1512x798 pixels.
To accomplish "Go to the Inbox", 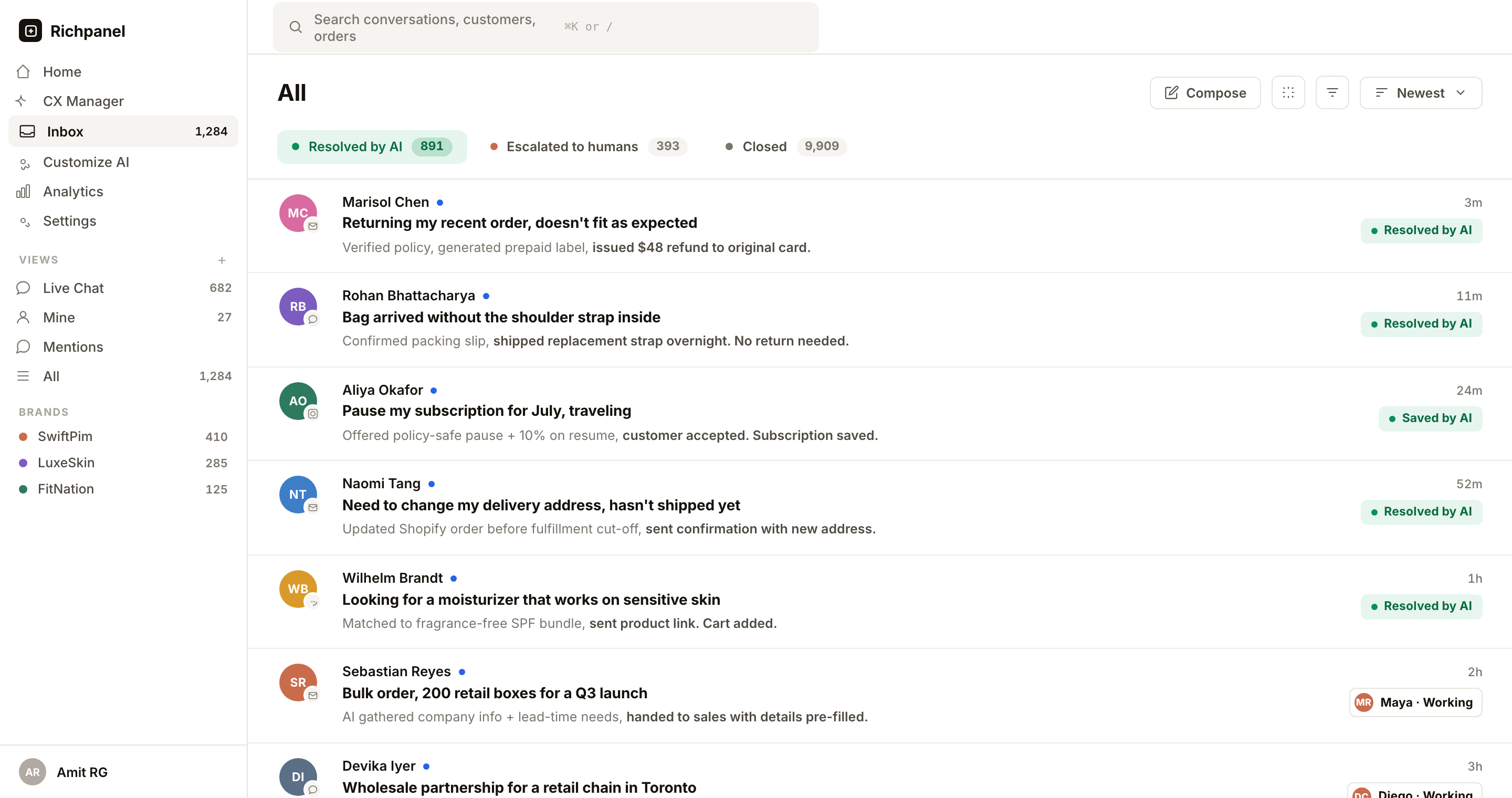I will coord(123,131).
